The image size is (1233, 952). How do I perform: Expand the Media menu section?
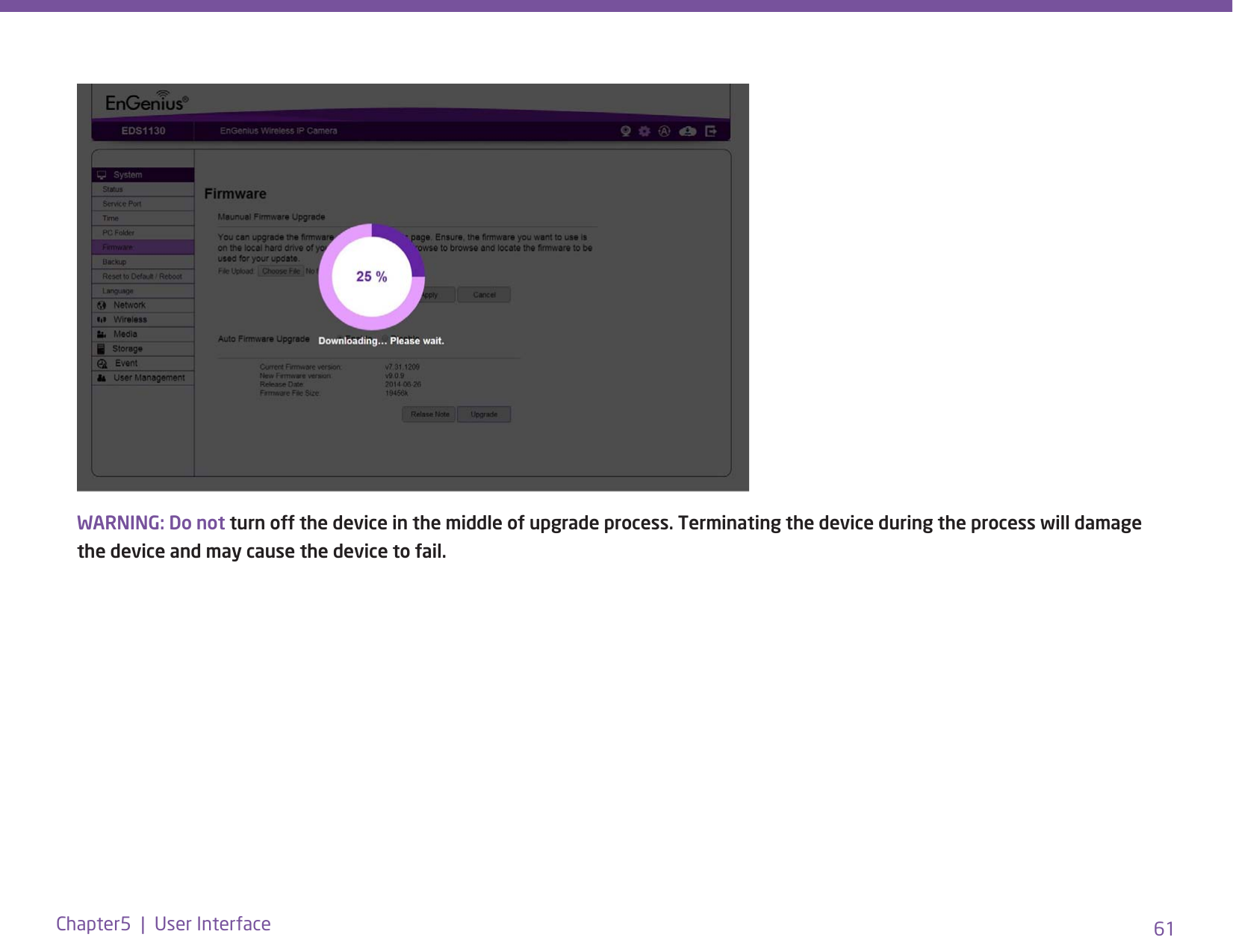[143, 335]
